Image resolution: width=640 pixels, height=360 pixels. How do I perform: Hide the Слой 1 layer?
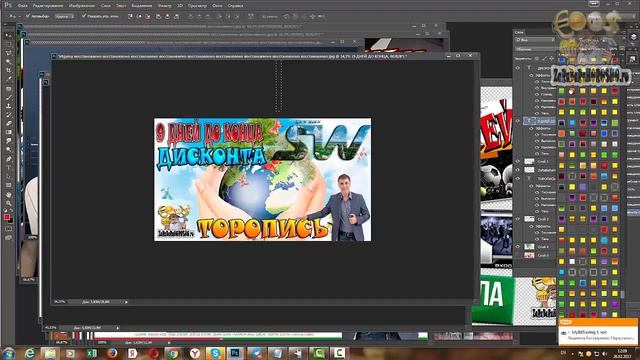(518, 162)
